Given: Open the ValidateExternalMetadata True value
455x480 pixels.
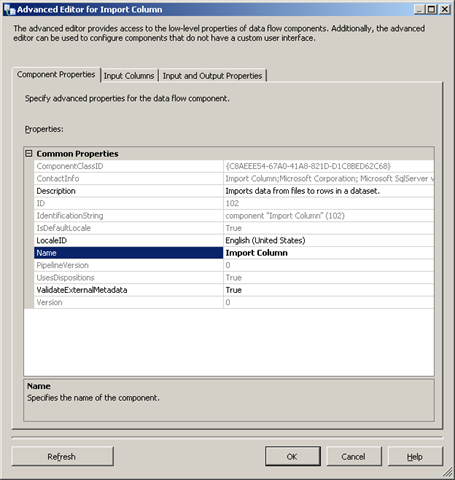Looking at the screenshot, I should pos(233,290).
